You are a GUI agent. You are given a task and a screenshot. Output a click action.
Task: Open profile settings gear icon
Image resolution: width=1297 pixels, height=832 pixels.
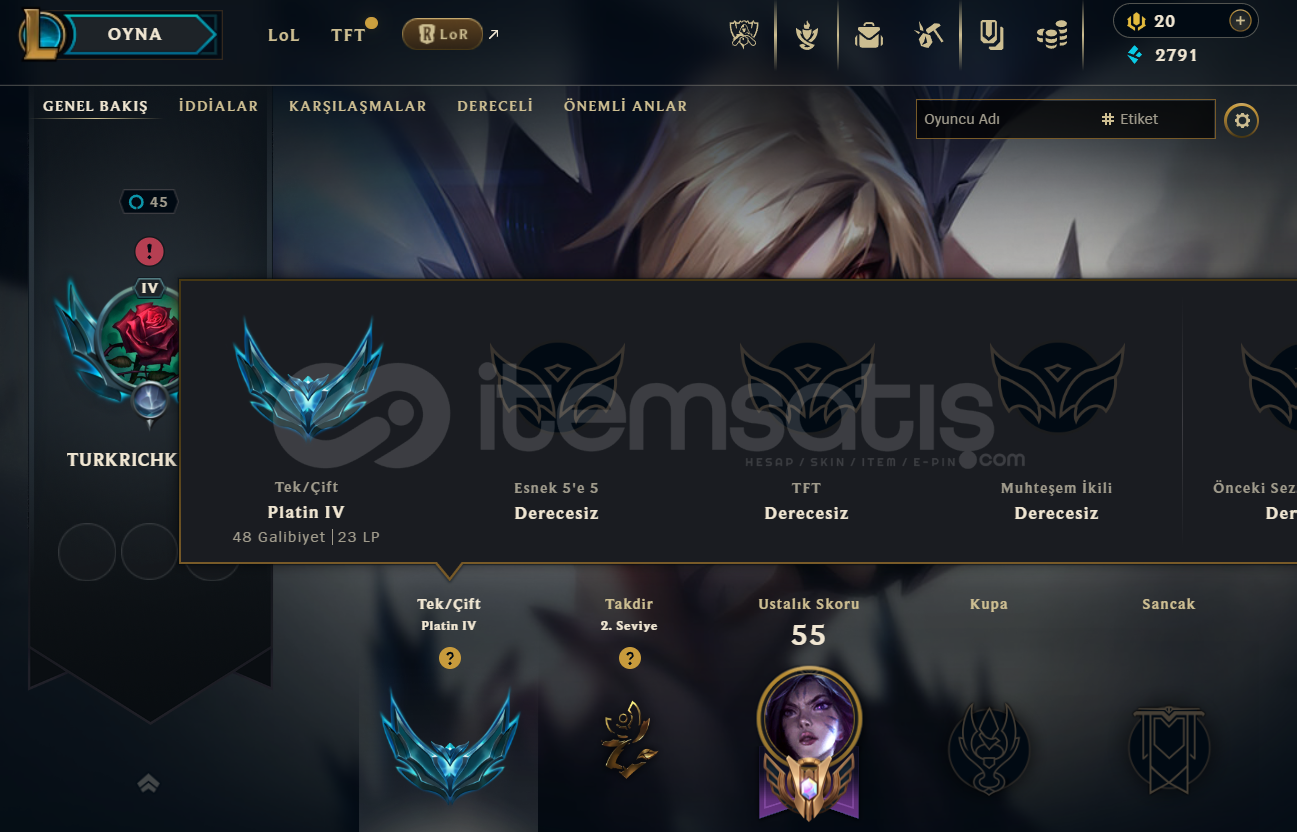pyautogui.click(x=1242, y=120)
